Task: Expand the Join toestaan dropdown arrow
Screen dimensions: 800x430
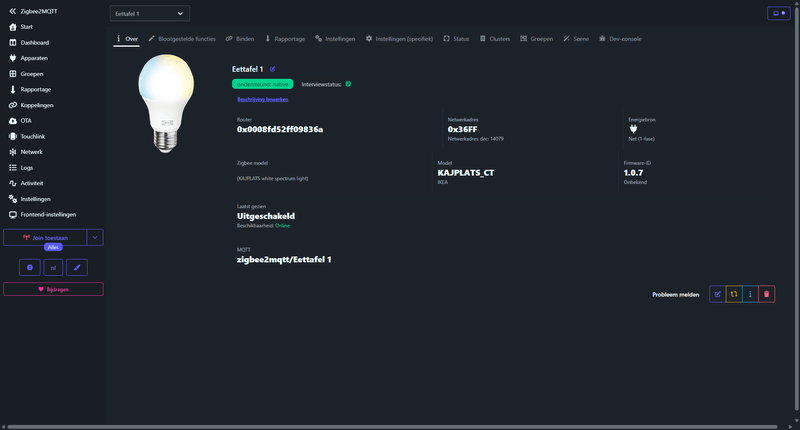Action: (95, 238)
